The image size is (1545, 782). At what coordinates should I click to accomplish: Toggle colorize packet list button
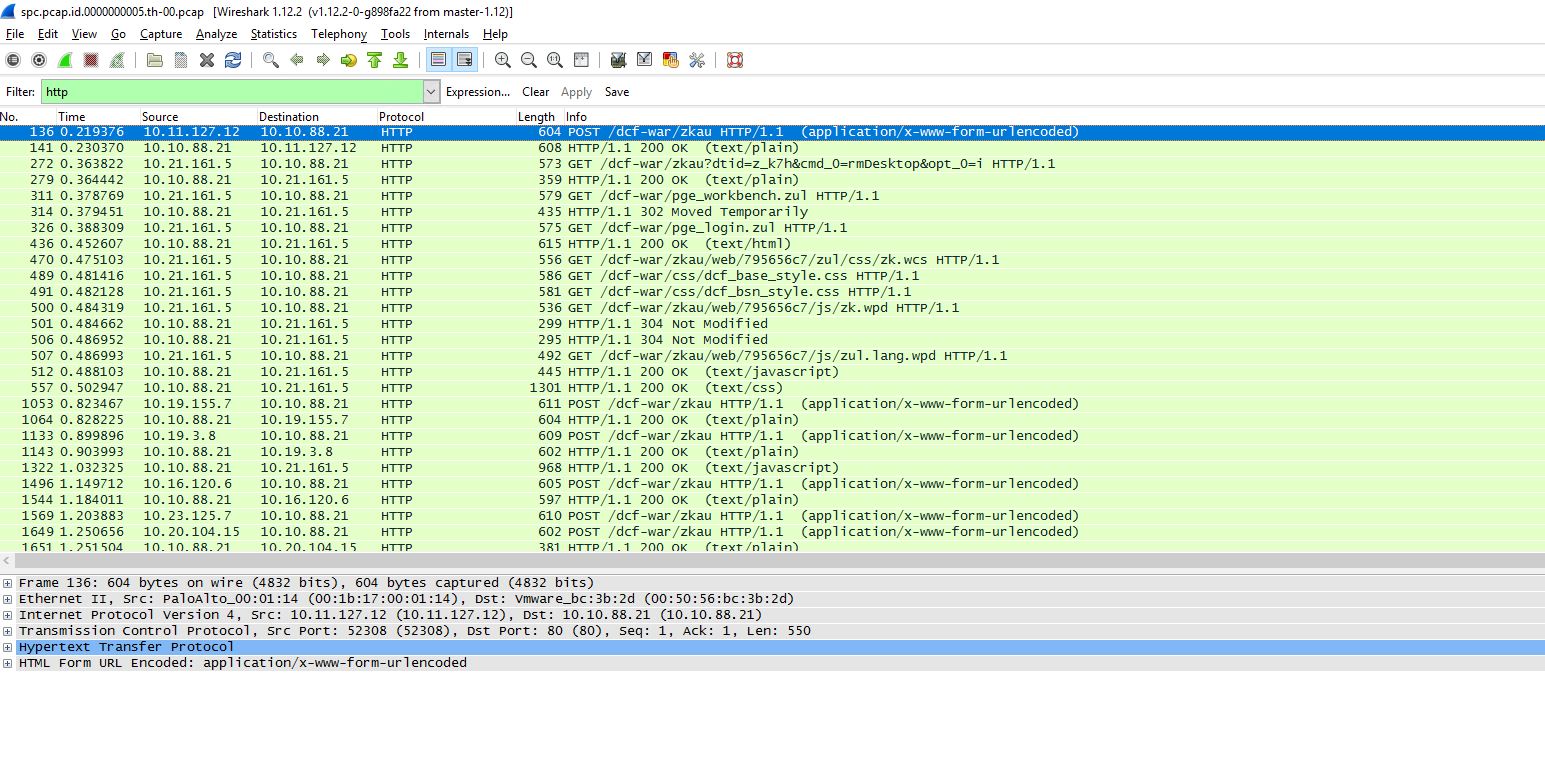coord(438,60)
